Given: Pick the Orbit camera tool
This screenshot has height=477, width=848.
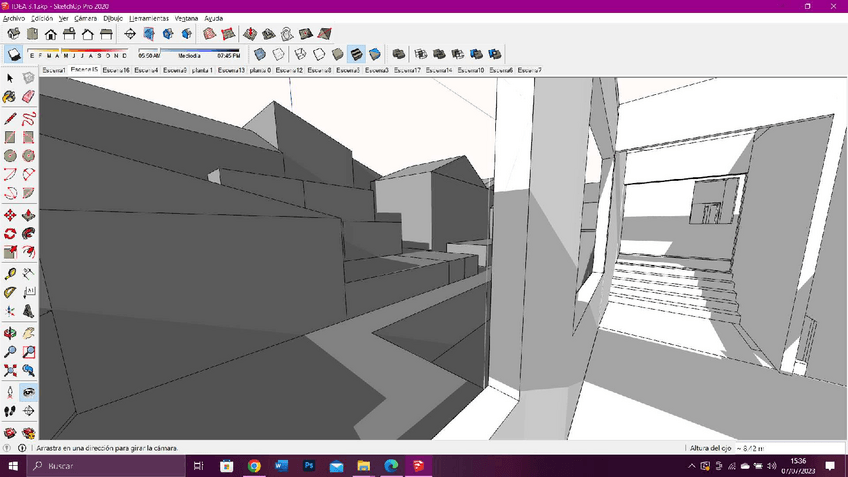Looking at the screenshot, I should [x=10, y=333].
